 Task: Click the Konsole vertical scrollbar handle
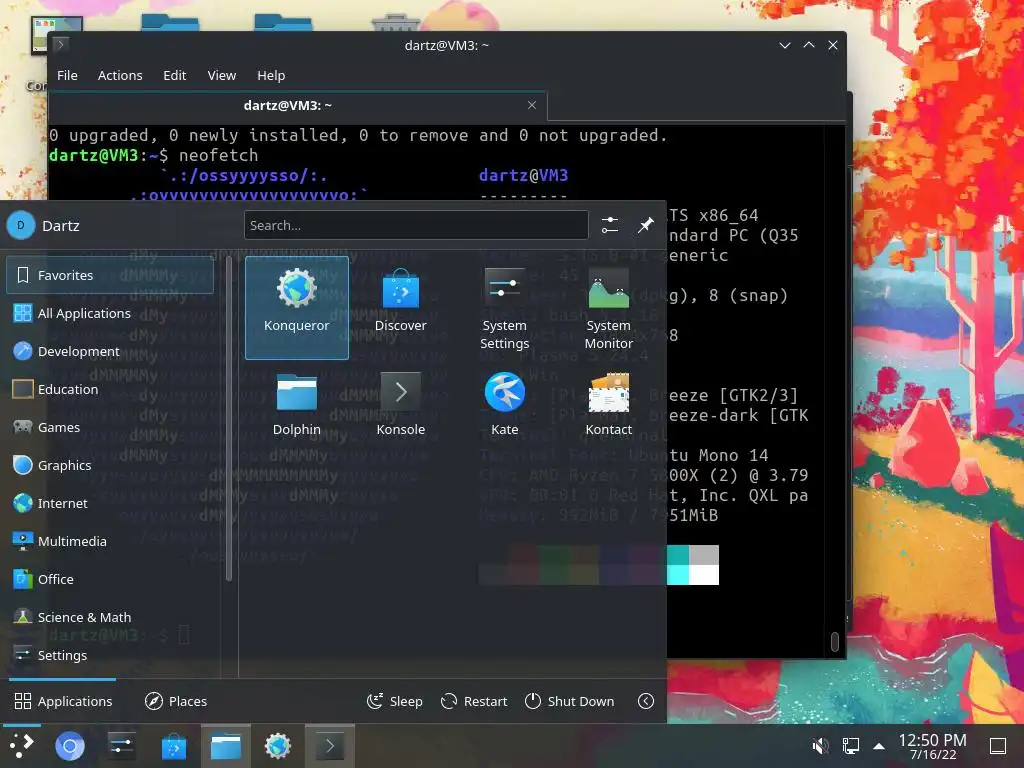click(x=834, y=641)
